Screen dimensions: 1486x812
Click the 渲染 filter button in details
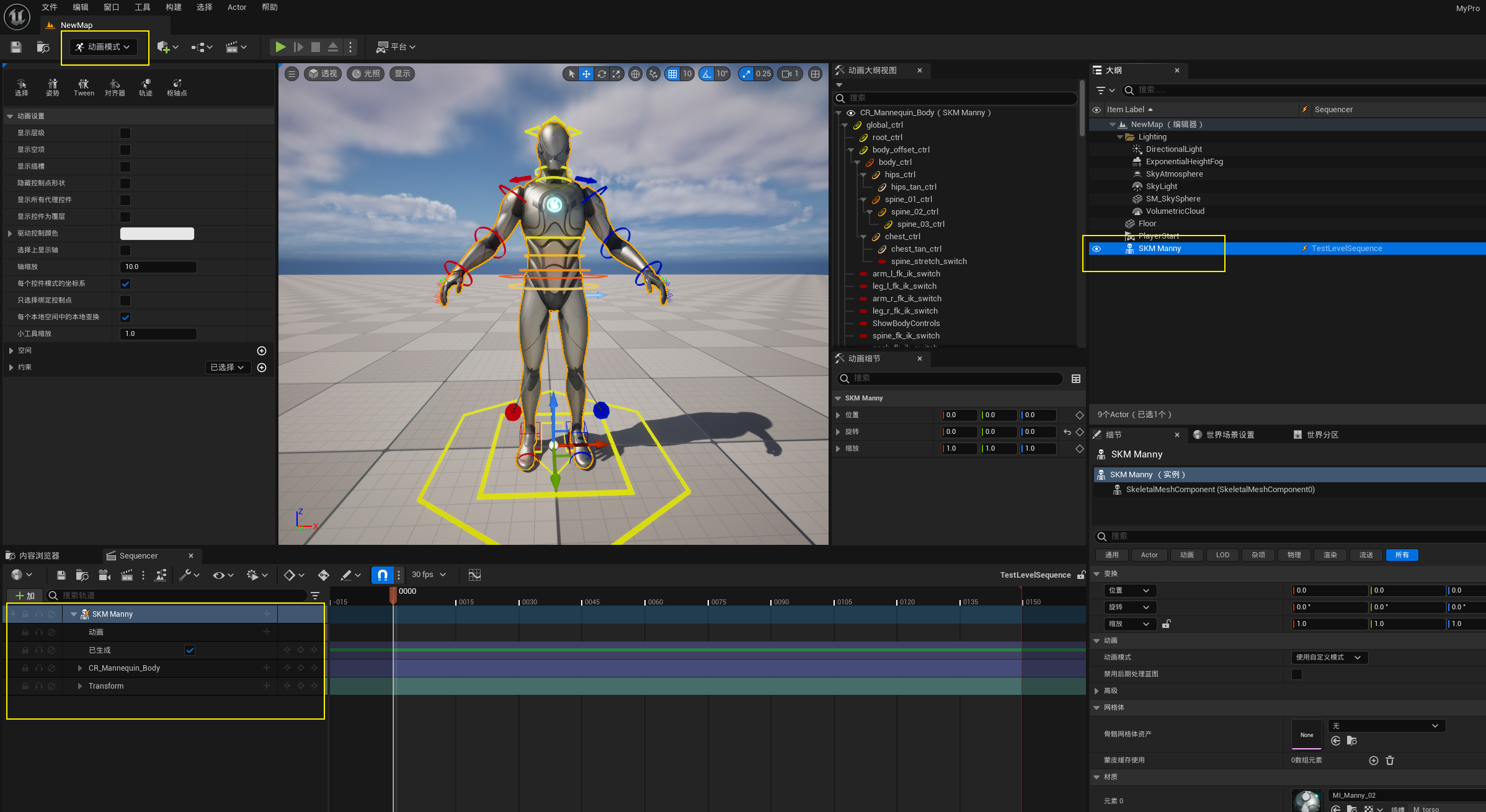coord(1330,555)
